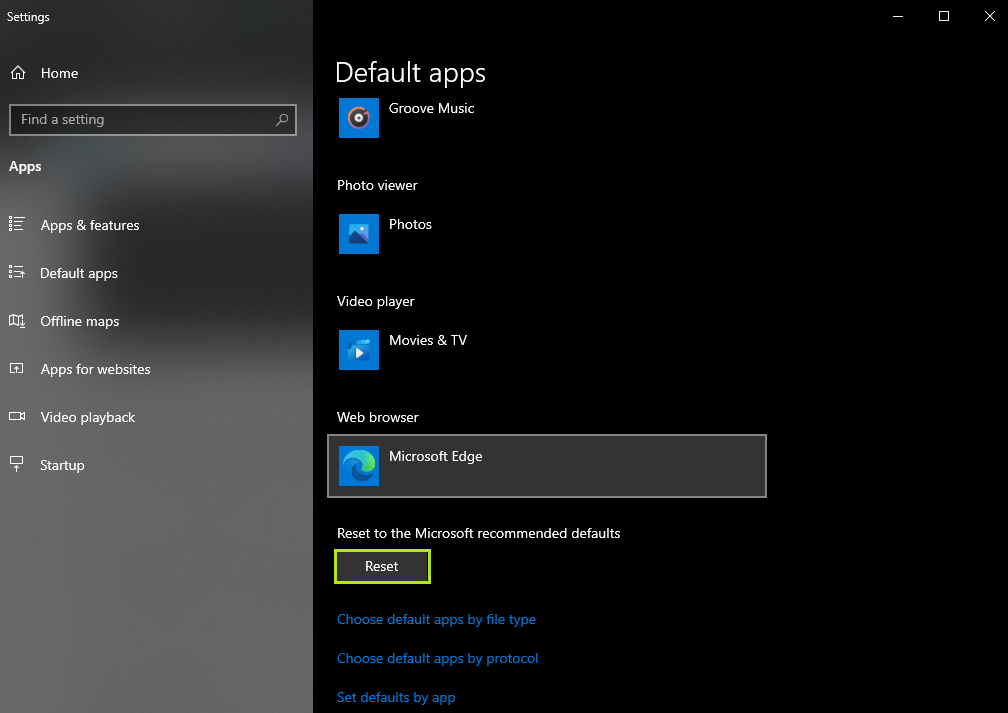The image size is (1008, 713).
Task: Open Startup apps settings
Action: 62,465
